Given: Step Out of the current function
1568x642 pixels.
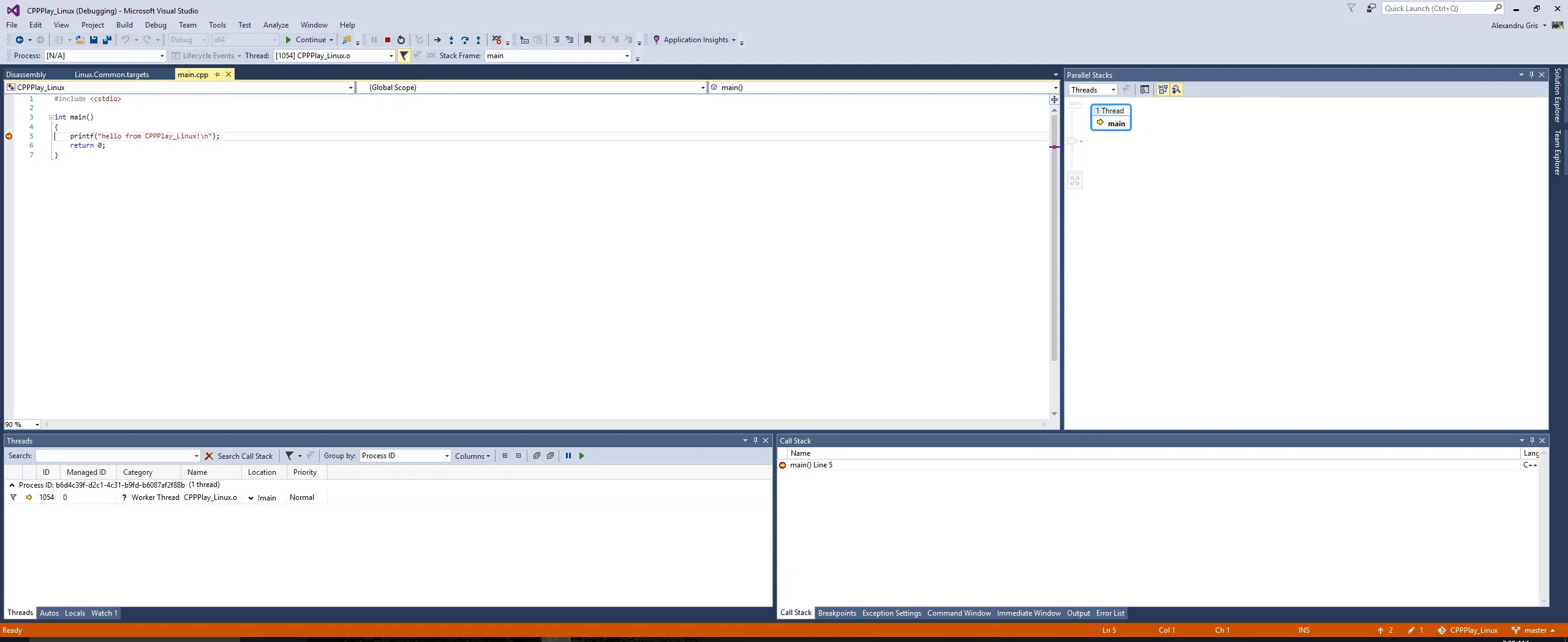Looking at the screenshot, I should (x=478, y=40).
